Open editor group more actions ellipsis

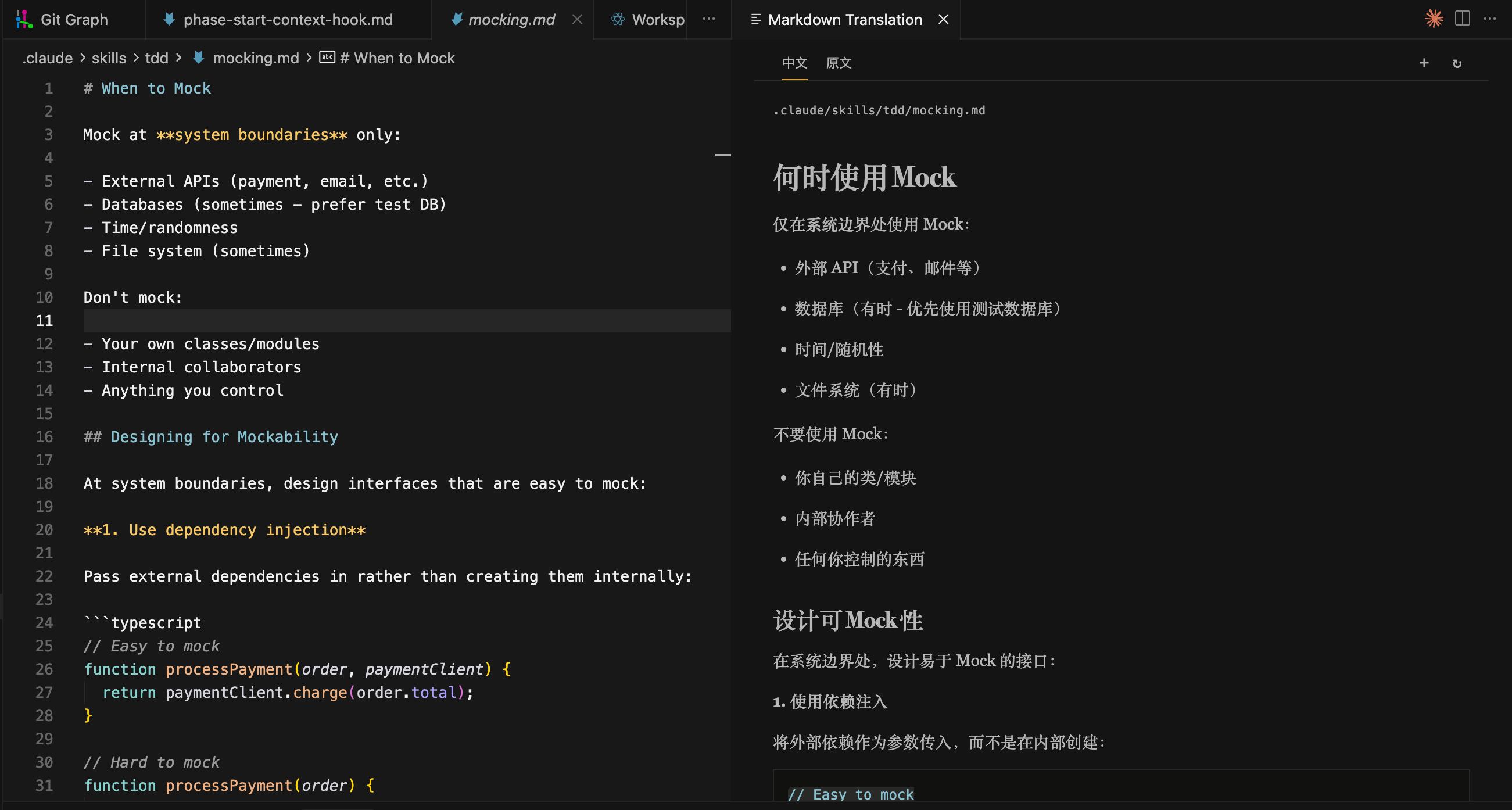pos(708,19)
